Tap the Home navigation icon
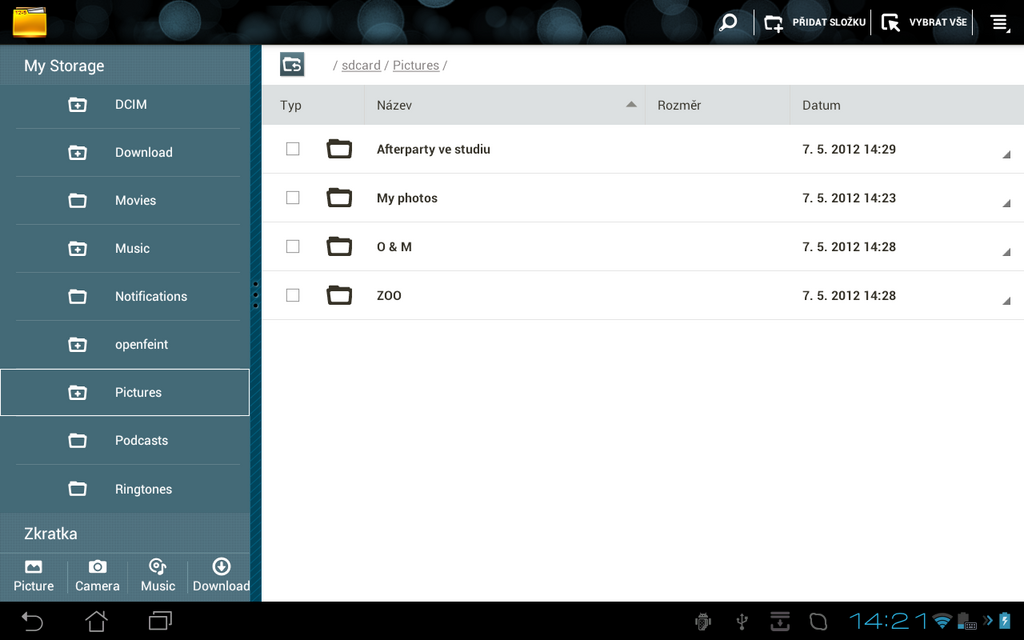 tap(95, 621)
